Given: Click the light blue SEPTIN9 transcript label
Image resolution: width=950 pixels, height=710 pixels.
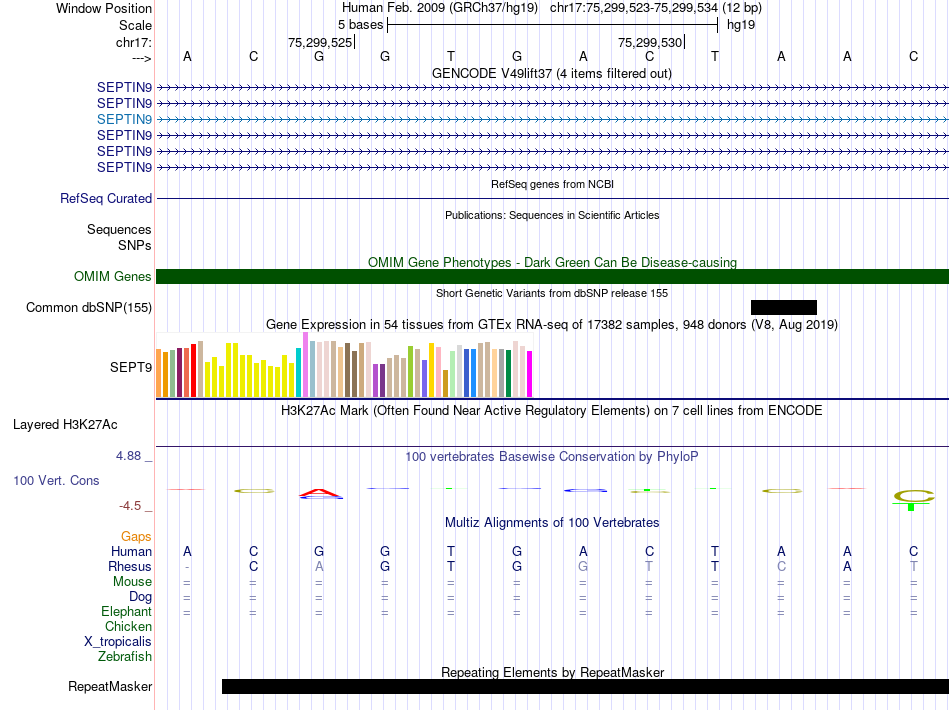Looking at the screenshot, I should click(x=124, y=119).
